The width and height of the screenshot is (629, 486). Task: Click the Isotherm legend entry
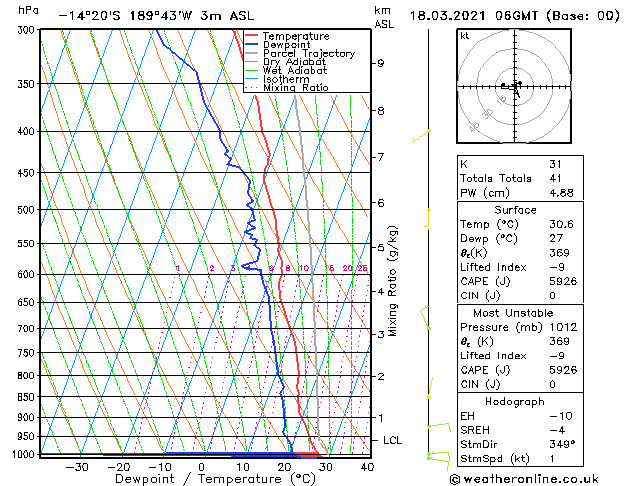pyautogui.click(x=277, y=79)
